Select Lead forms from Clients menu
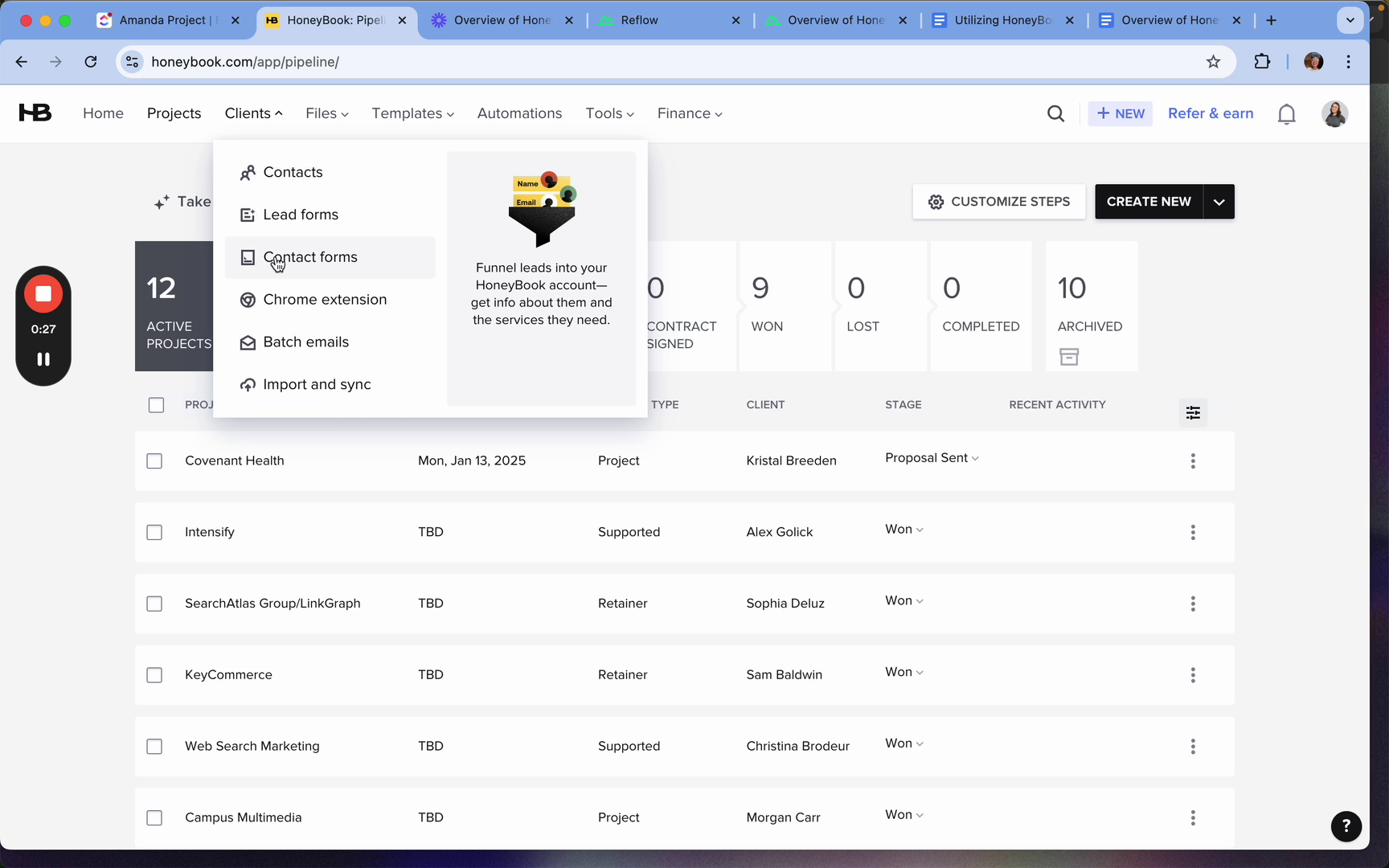 330,215
